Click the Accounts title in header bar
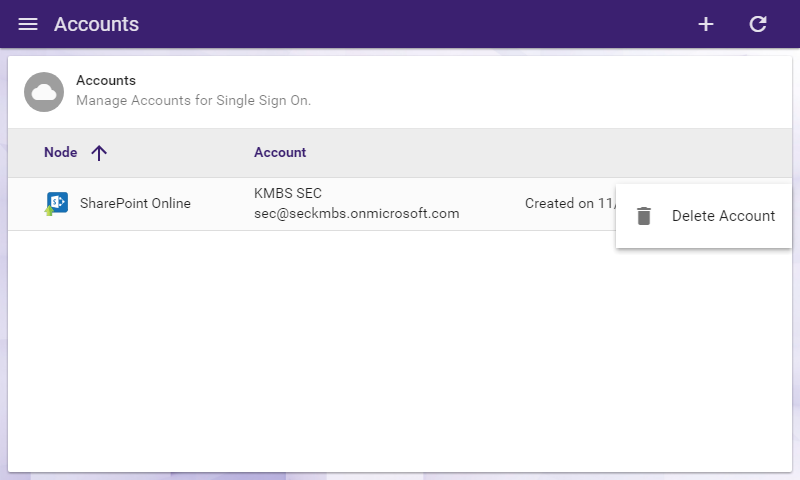The image size is (800, 480). (96, 24)
